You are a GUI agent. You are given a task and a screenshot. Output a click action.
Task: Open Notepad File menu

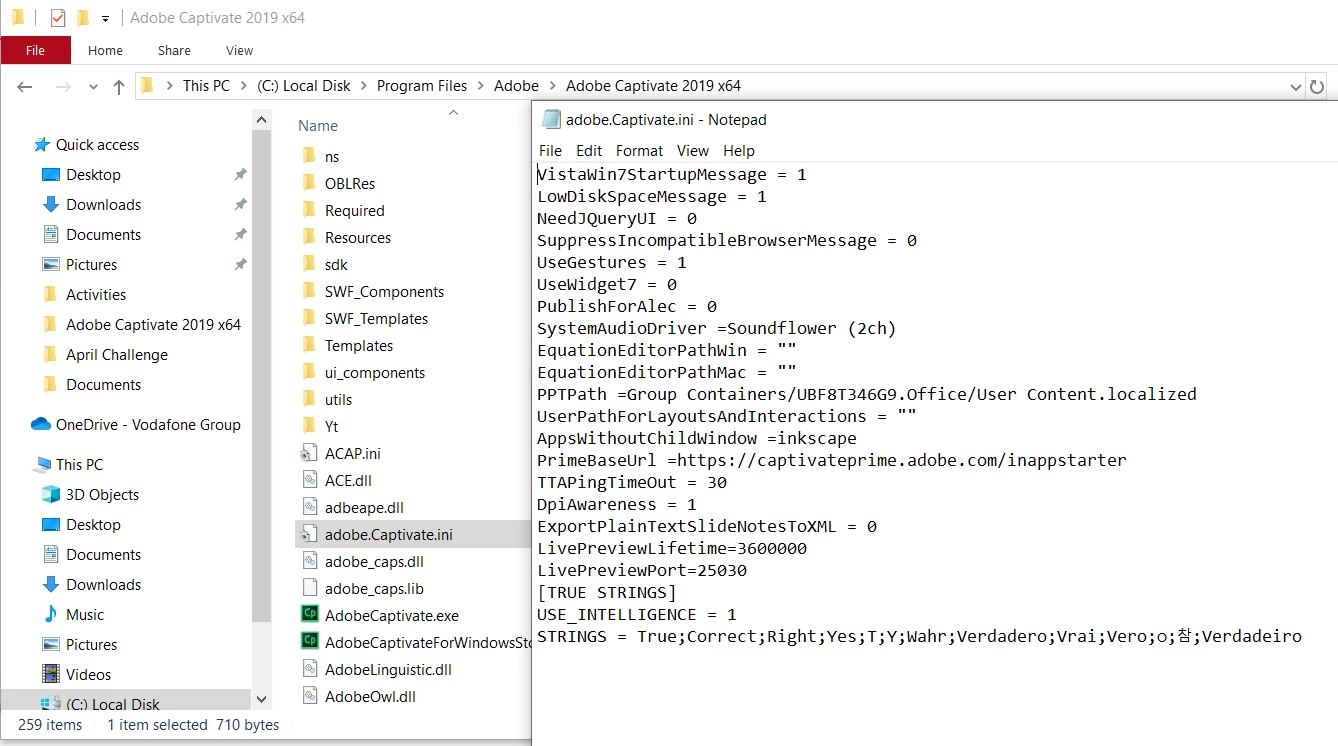pyautogui.click(x=550, y=151)
